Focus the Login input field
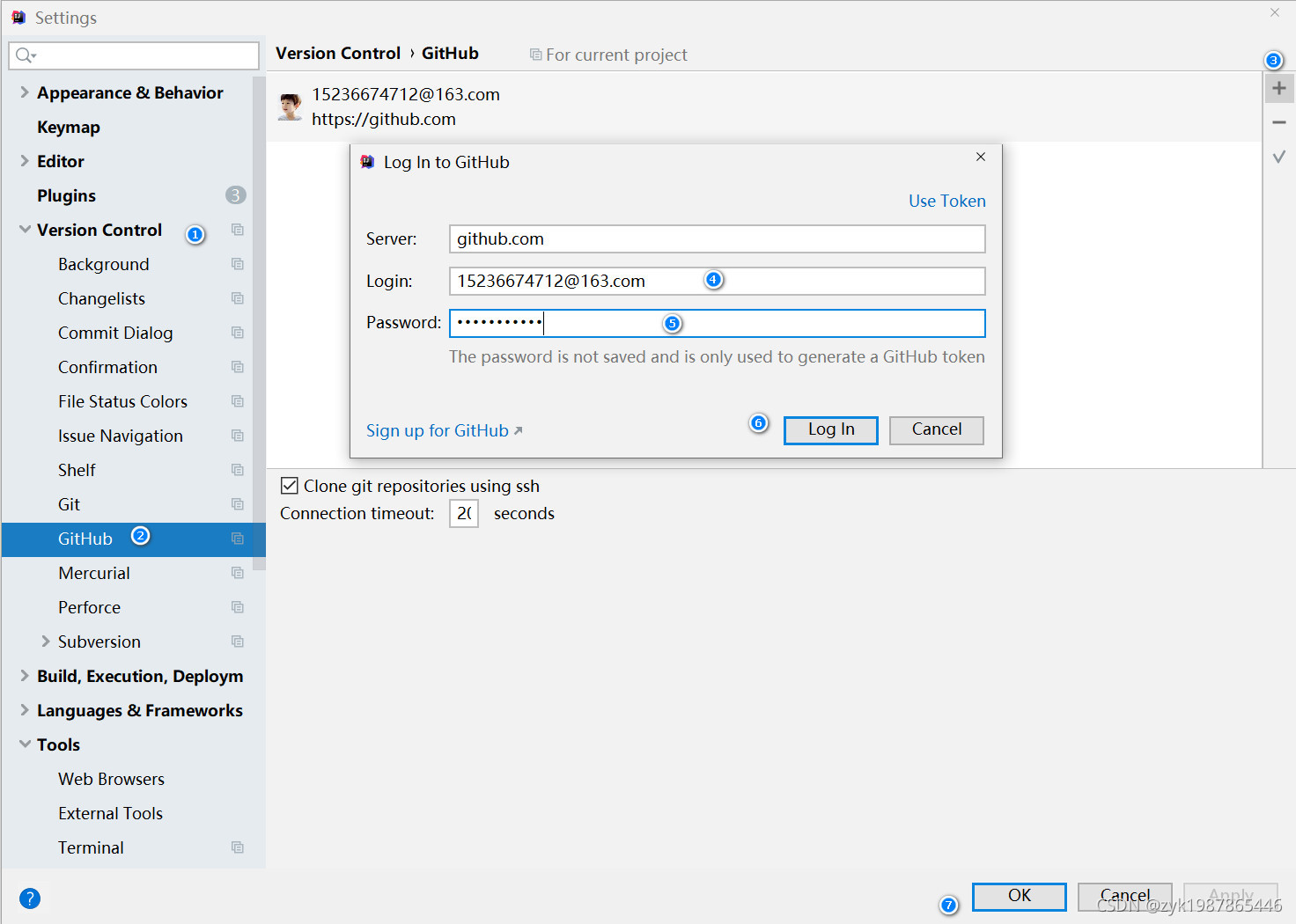The image size is (1296, 924). 718,281
